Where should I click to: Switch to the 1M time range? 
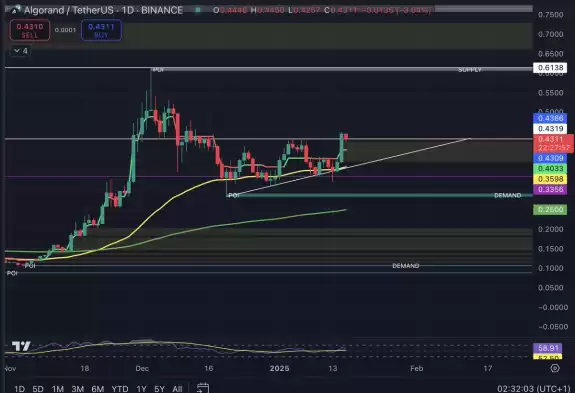(x=58, y=389)
